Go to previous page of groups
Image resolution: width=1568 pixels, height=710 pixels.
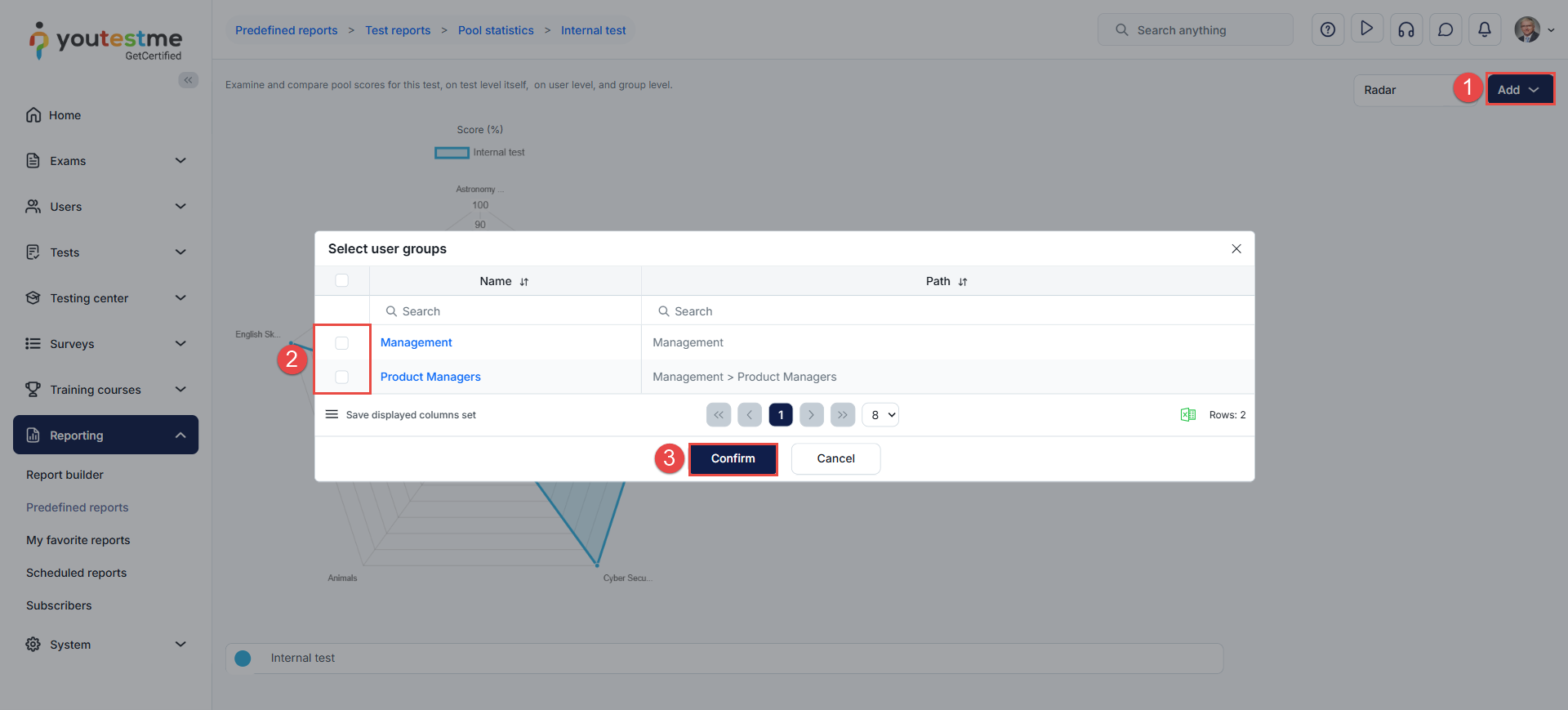coord(750,415)
